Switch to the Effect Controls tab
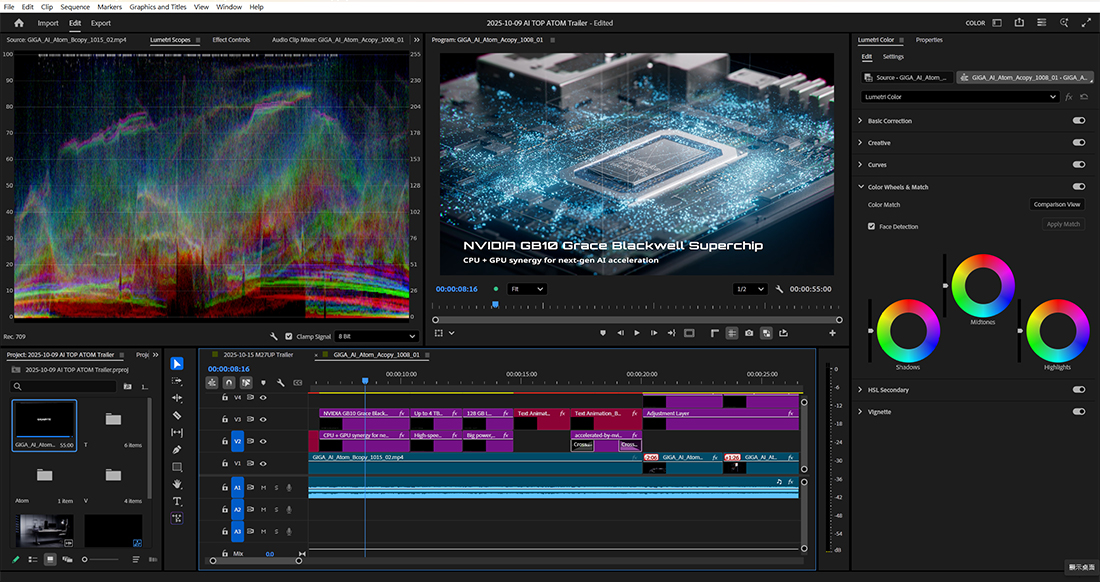The image size is (1100, 582). coord(231,40)
